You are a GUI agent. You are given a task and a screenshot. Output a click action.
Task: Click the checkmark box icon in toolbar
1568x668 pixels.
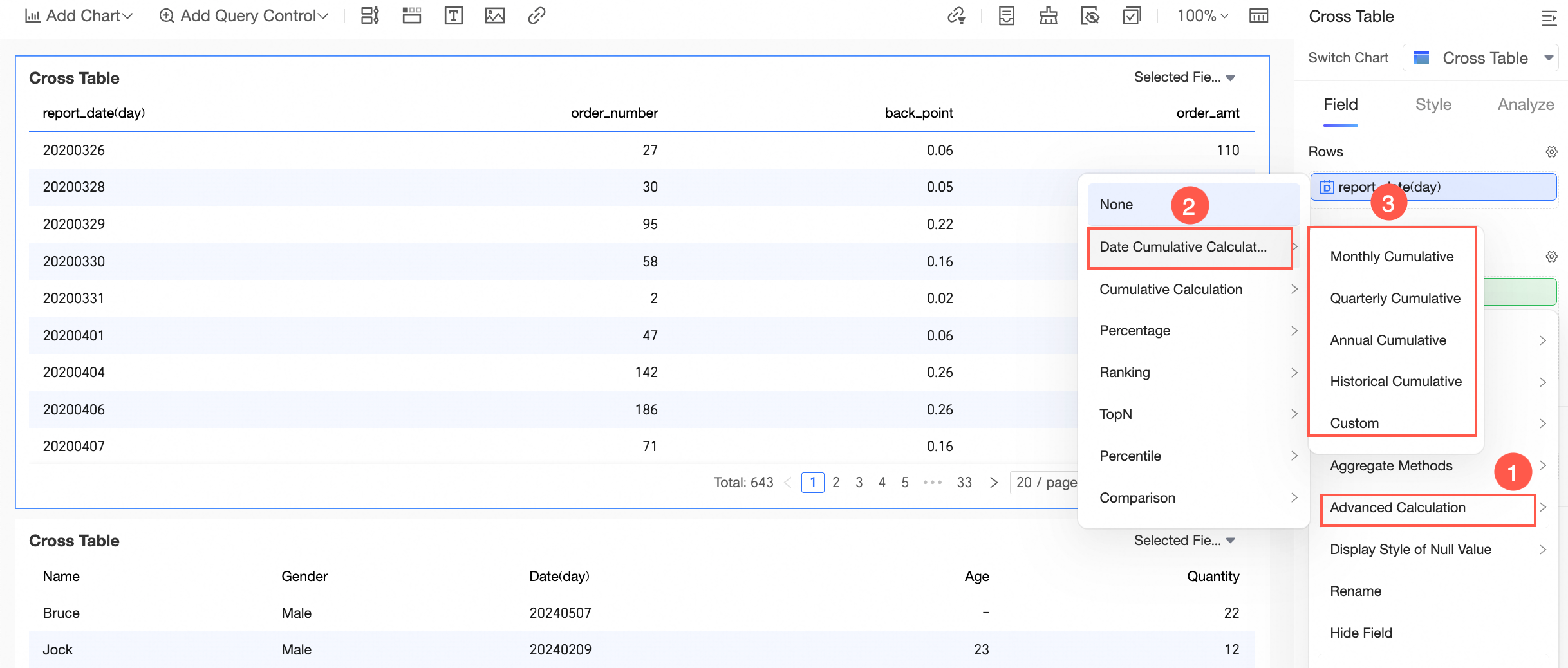[1132, 15]
